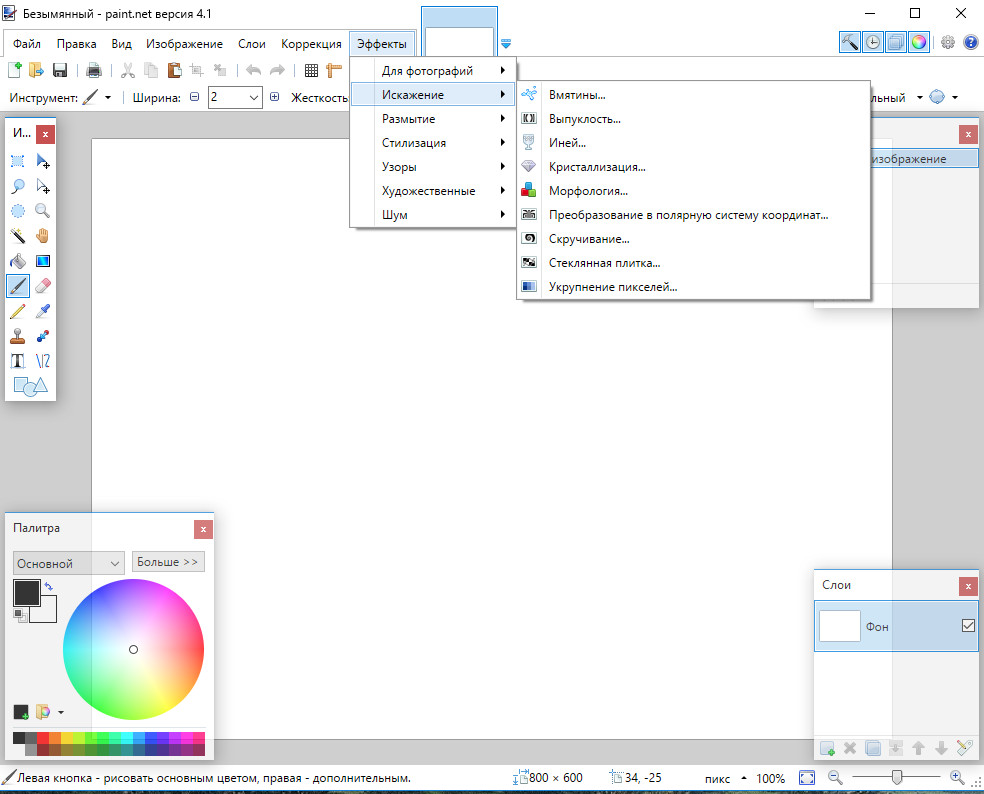
Task: Toggle visibility checkbox of the Фон layer
Action: [967, 624]
